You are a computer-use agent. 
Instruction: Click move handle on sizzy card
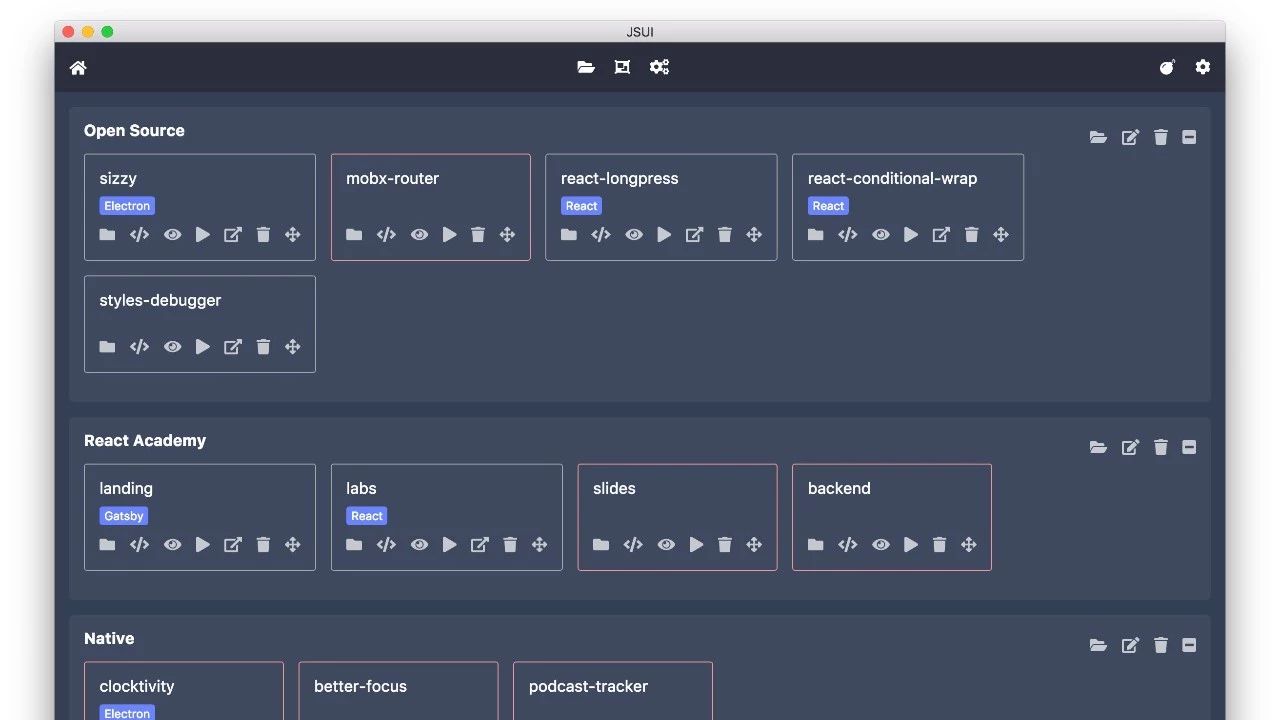[x=292, y=234]
